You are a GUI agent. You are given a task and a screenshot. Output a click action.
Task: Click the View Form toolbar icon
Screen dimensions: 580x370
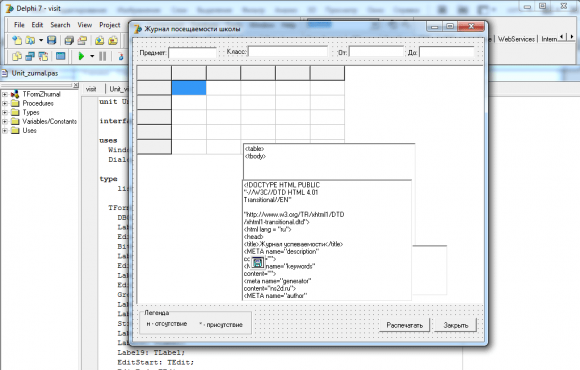click(x=30, y=56)
